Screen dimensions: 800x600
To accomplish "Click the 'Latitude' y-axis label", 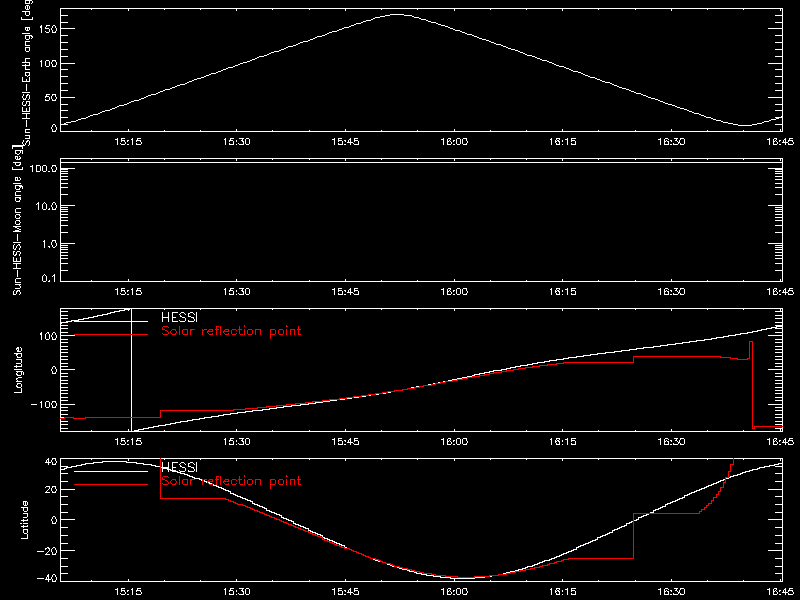I will [x=24, y=520].
